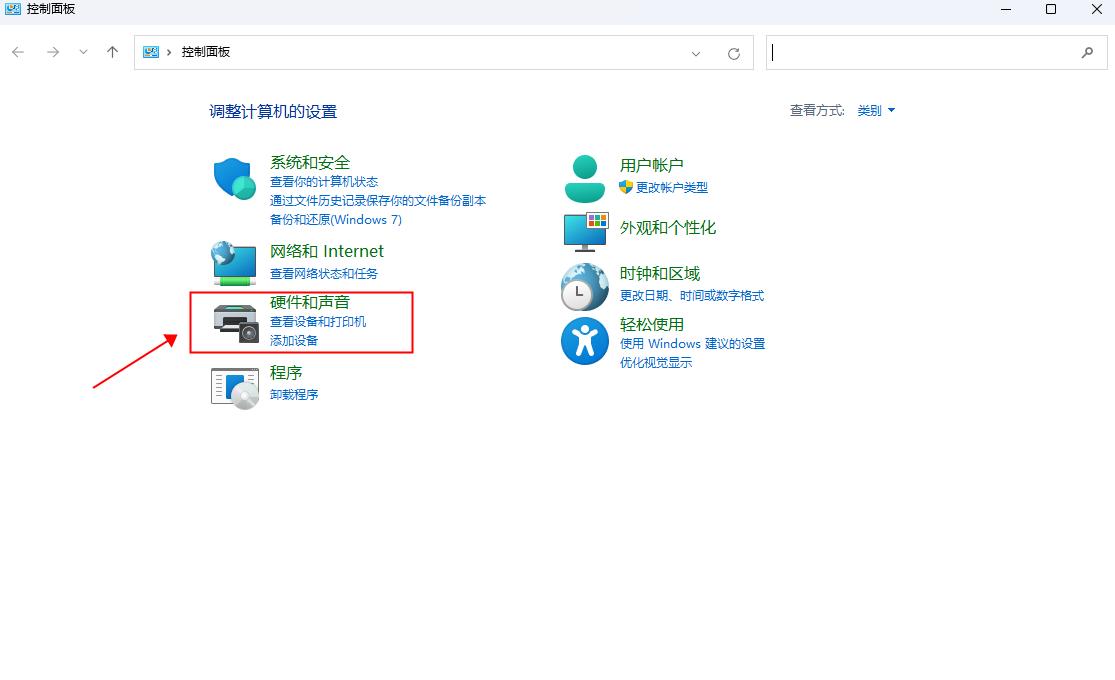1115x680 pixels.
Task: Open 硬件和声音 printer icon
Action: click(x=233, y=320)
